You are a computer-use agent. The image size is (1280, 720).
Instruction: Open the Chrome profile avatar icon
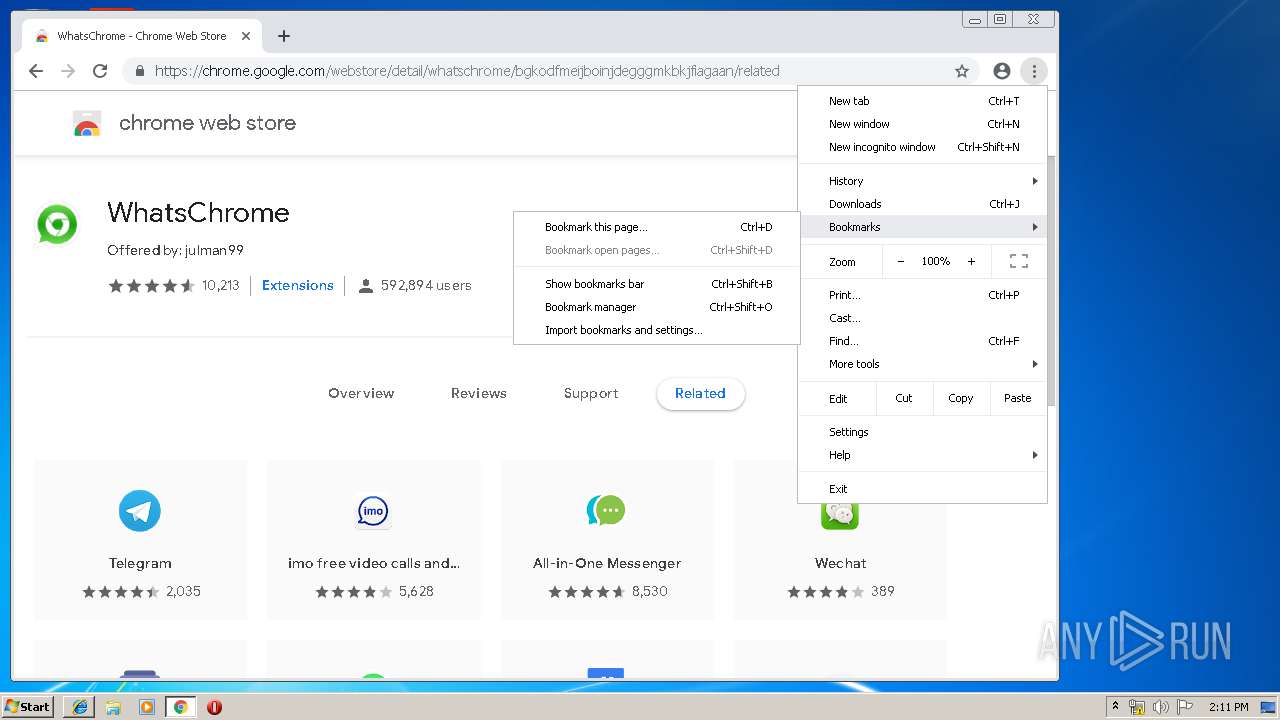point(1002,71)
